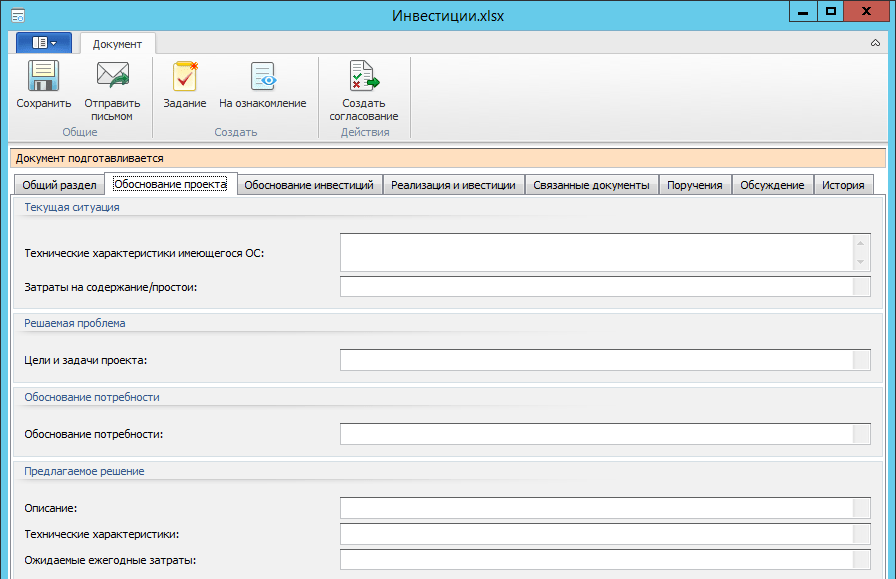The height and width of the screenshot is (579, 896).
Task: Click Создать согласование icon
Action: pyautogui.click(x=363, y=77)
